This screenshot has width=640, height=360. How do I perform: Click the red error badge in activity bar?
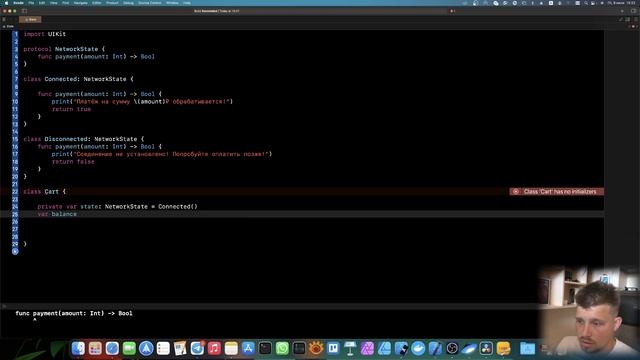[x=452, y=11]
